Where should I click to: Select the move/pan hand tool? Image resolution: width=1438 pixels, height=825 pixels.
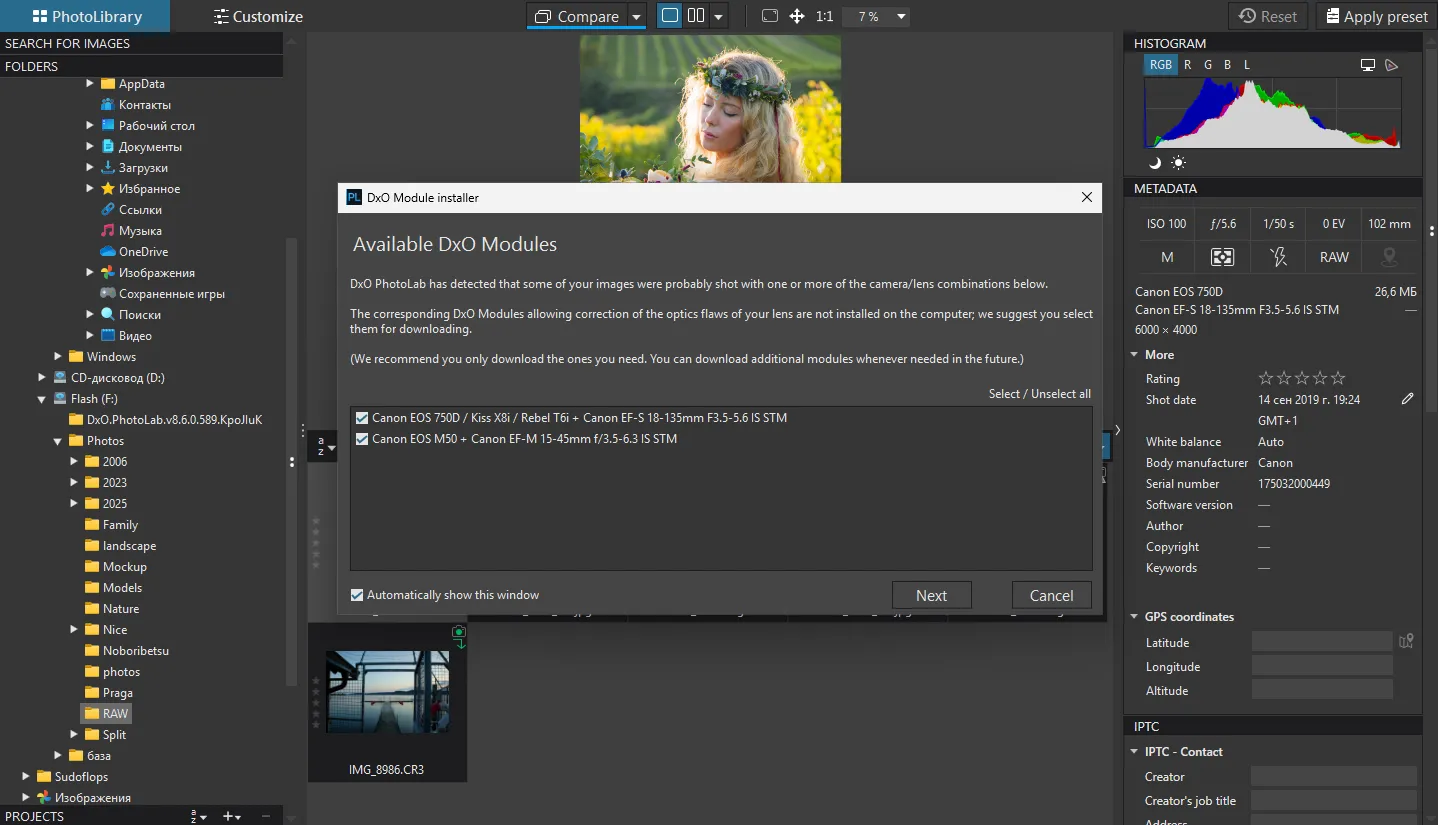tap(797, 16)
